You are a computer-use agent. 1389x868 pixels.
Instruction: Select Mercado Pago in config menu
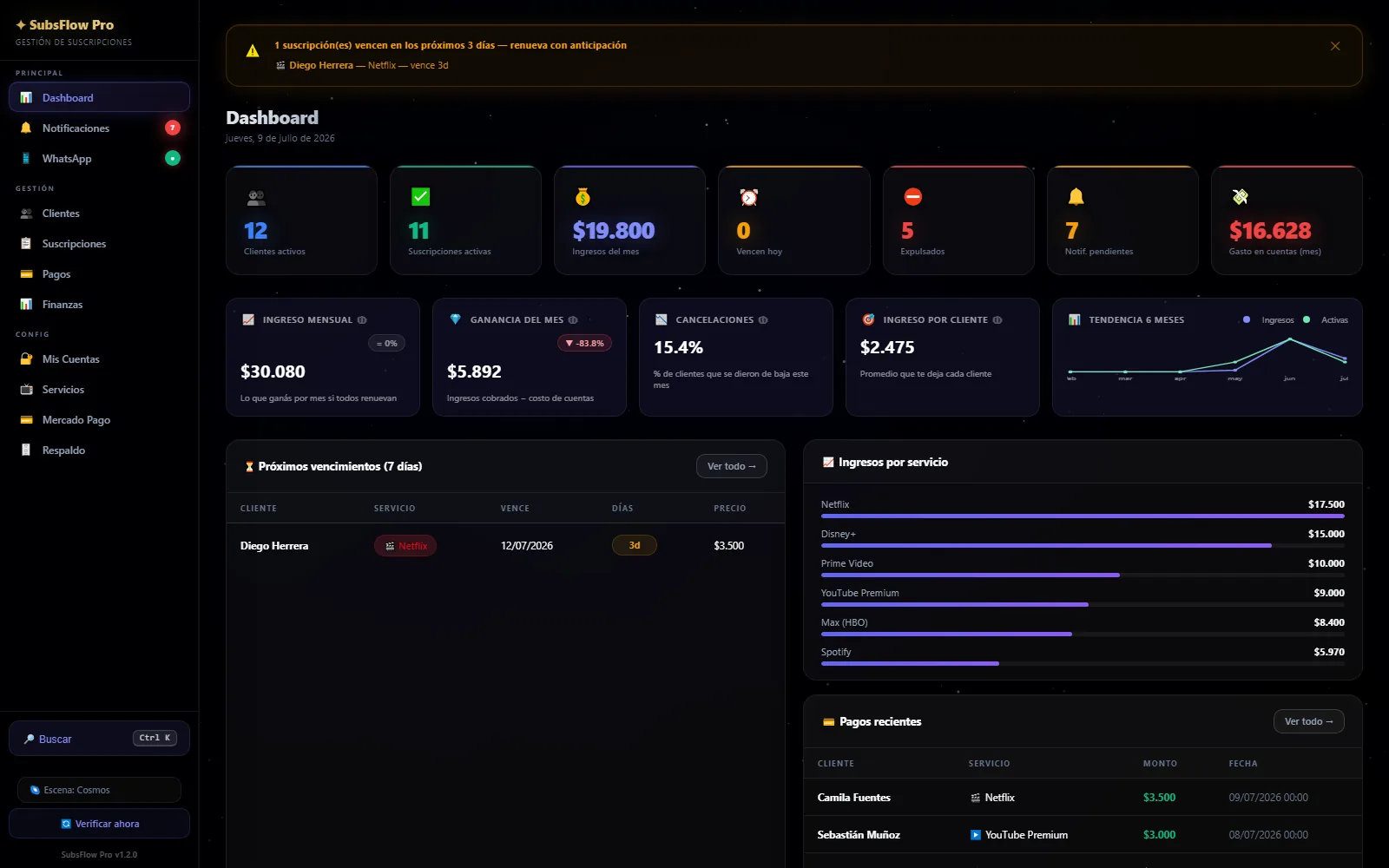tap(99, 419)
